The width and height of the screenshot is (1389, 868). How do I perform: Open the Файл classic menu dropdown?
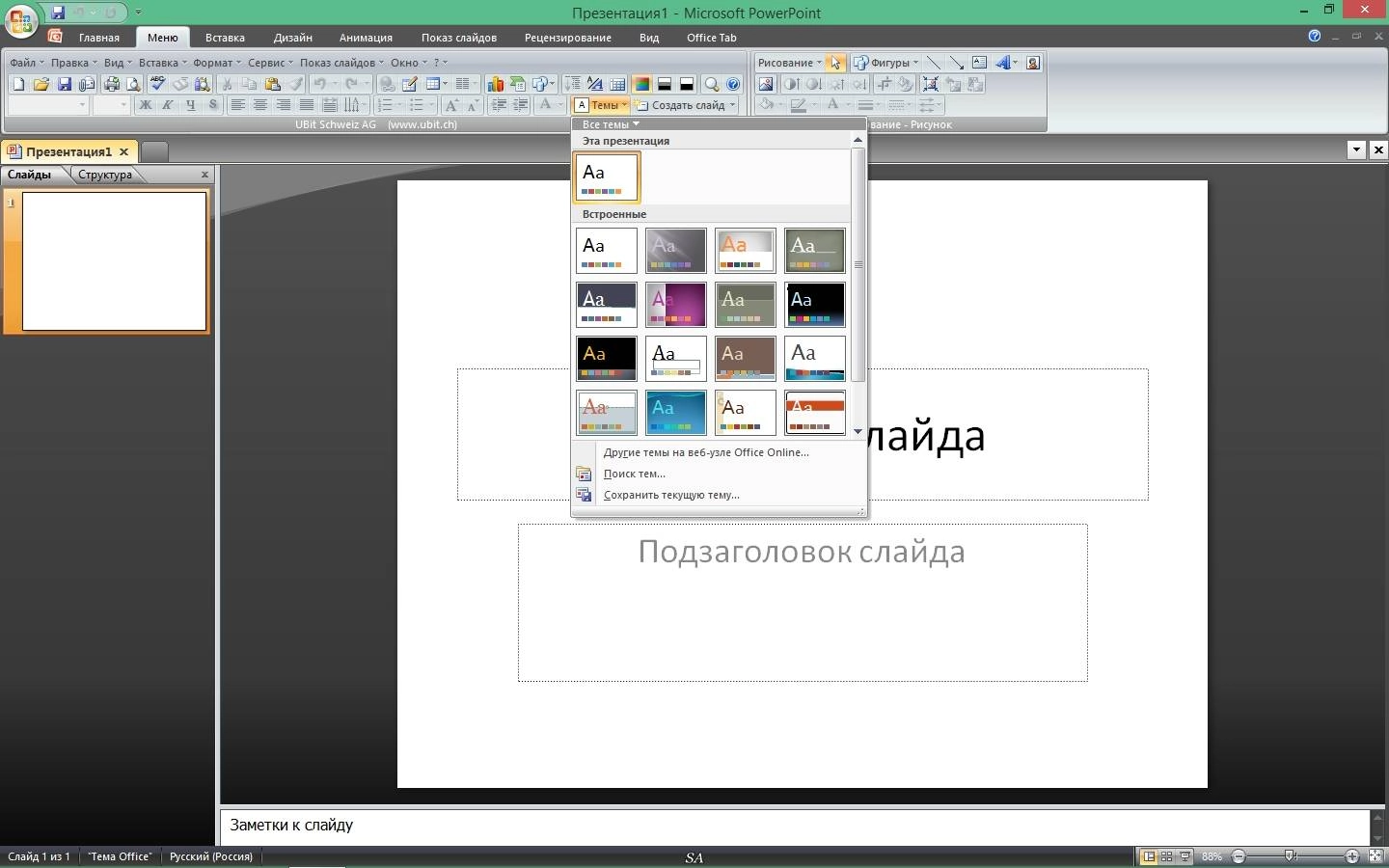27,63
